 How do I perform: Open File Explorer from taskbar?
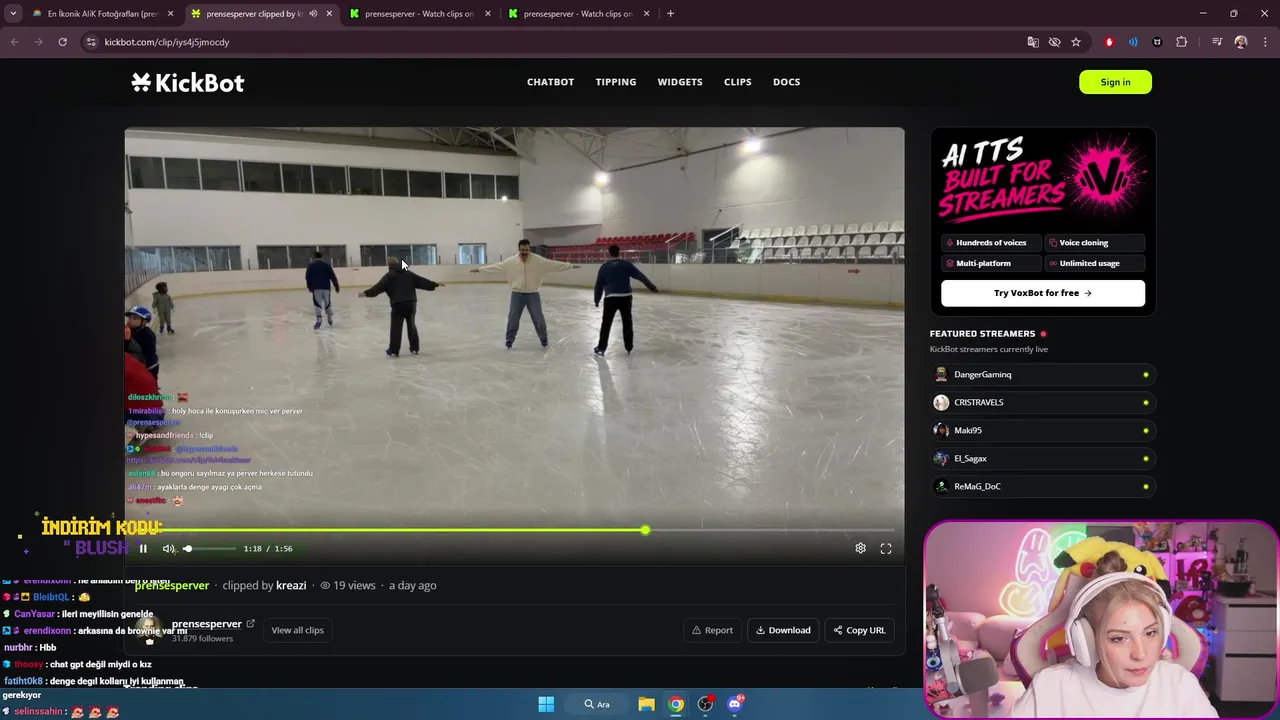click(647, 704)
